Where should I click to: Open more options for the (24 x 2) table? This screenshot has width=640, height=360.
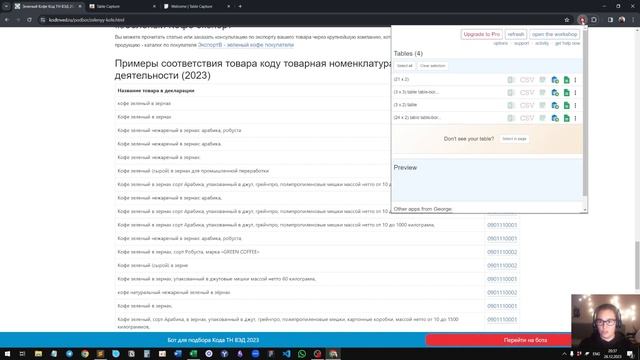tap(576, 118)
